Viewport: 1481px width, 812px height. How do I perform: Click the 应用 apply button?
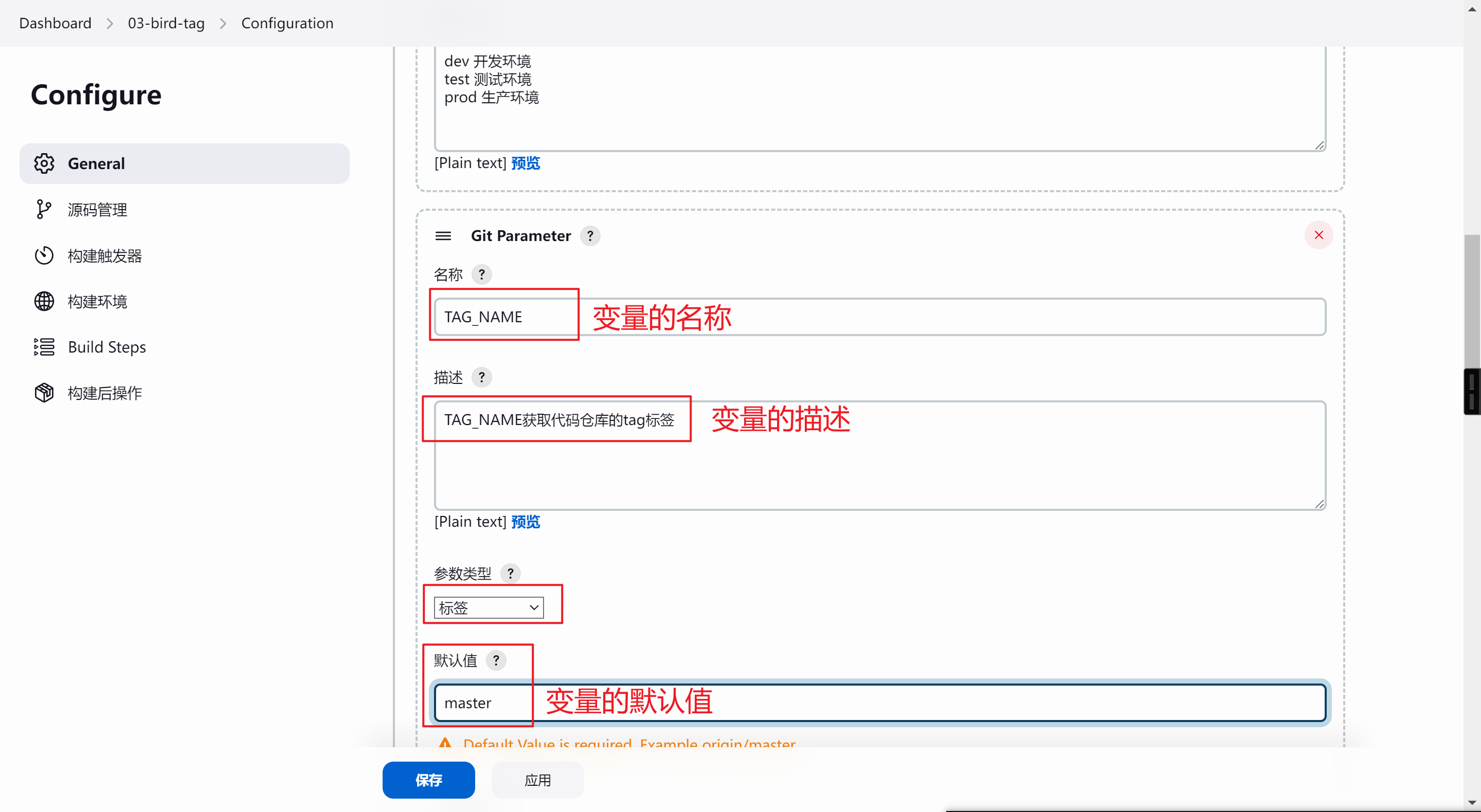537,780
